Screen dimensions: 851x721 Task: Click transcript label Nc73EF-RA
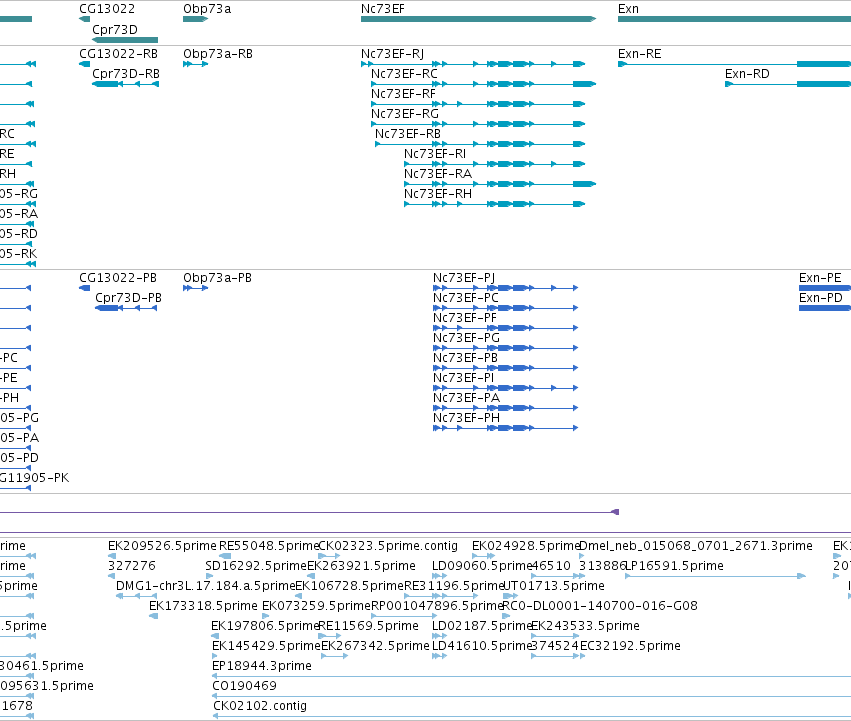click(438, 174)
